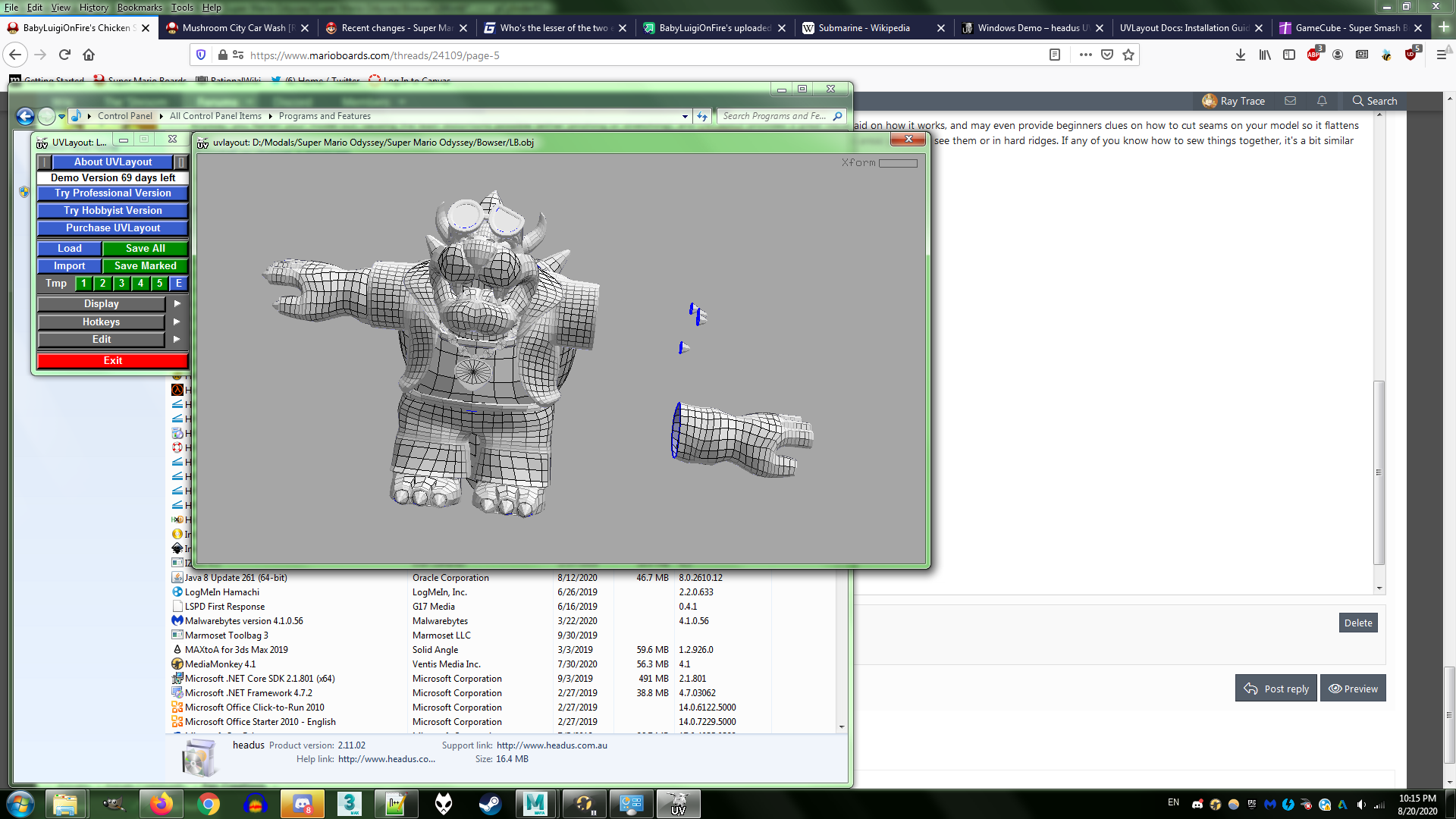Toggle Firefox sidebar view icon
The width and height of the screenshot is (1456, 819).
coord(1289,55)
